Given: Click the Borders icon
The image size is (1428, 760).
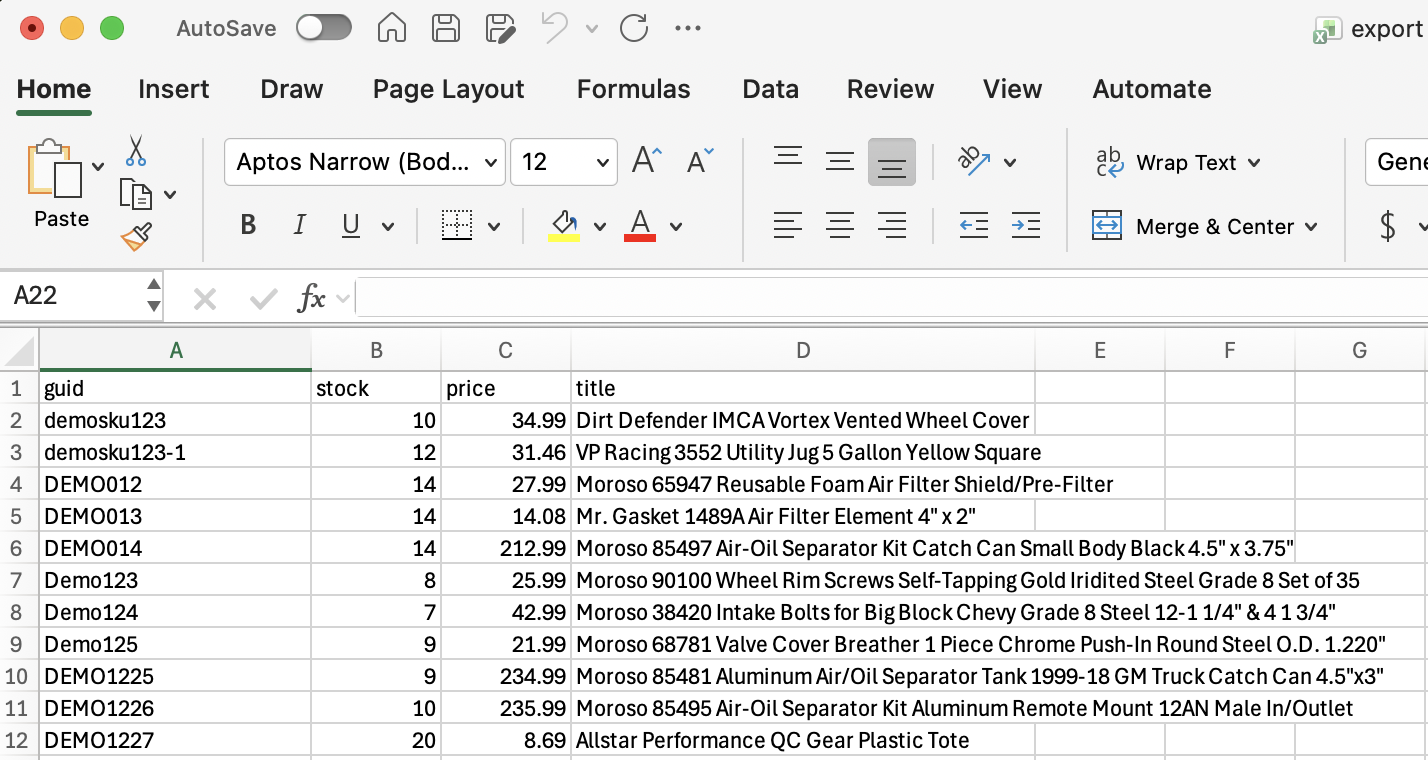Looking at the screenshot, I should [x=457, y=226].
